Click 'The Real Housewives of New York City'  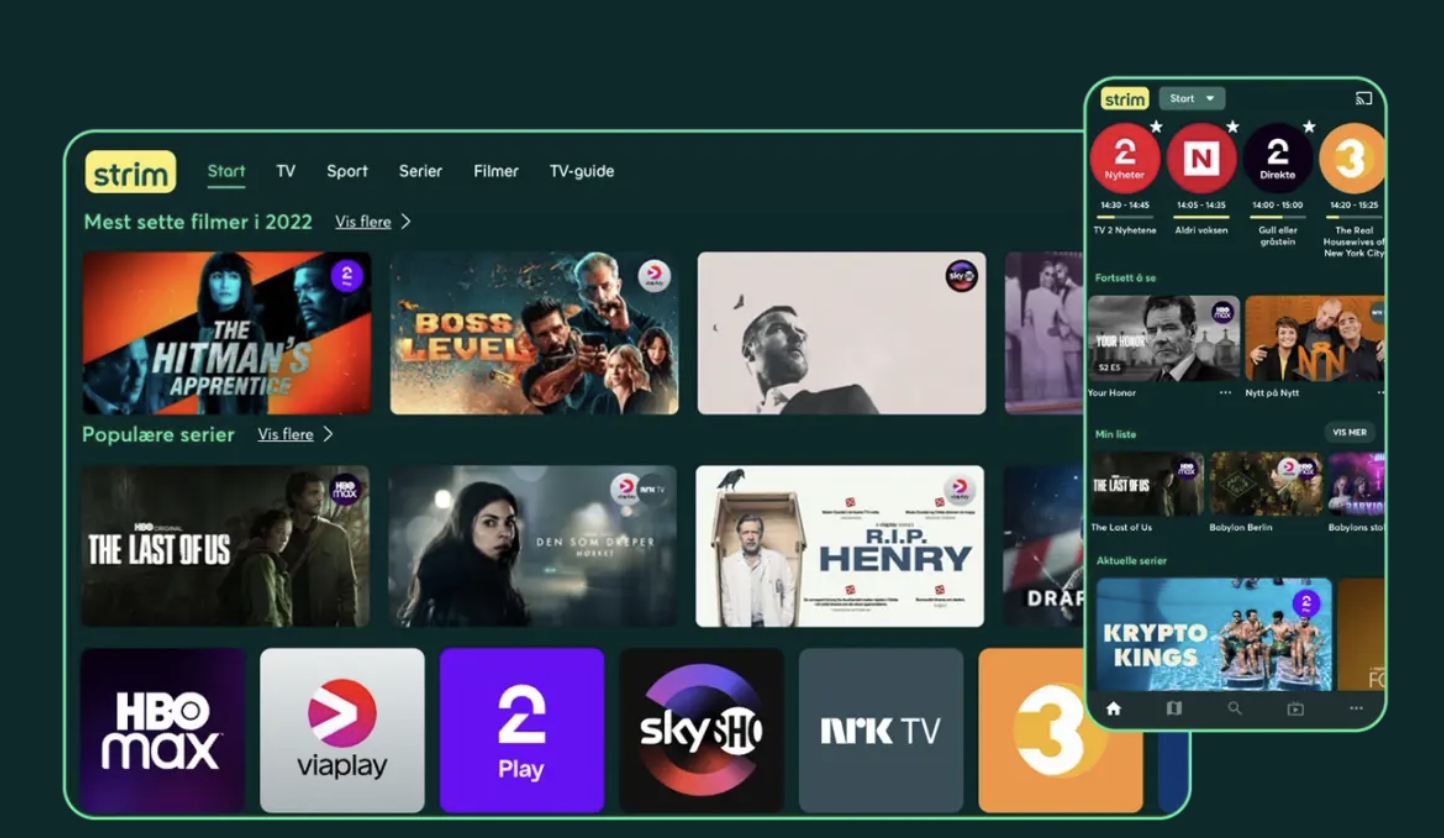tap(1353, 242)
